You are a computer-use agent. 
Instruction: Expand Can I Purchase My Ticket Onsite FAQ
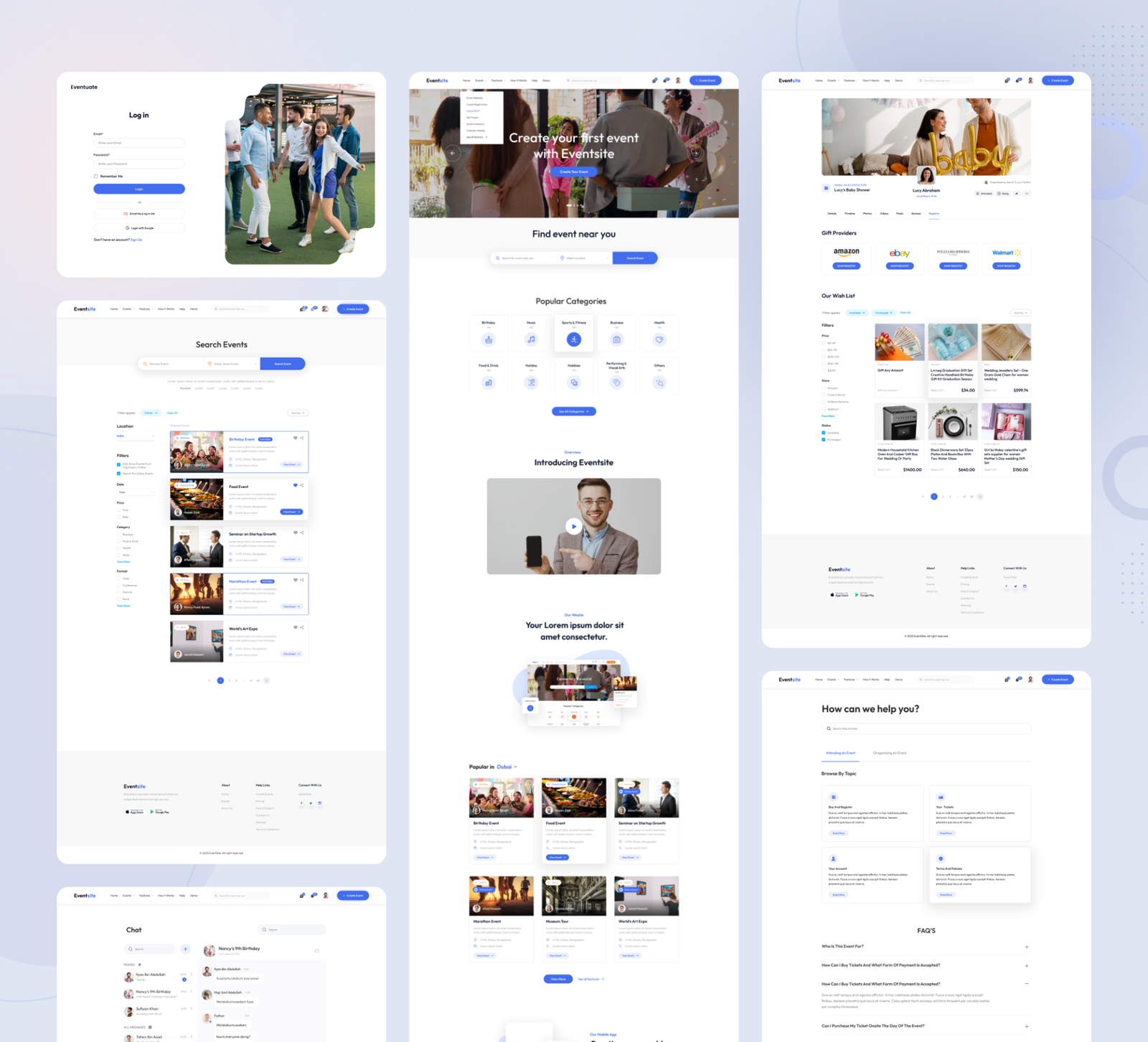point(926,1026)
